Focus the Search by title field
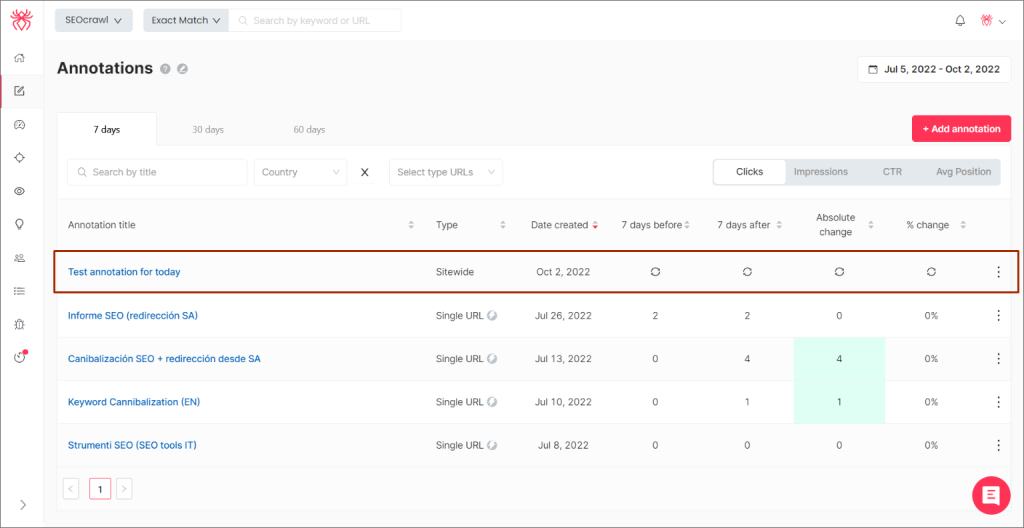This screenshot has height=528, width=1024. [x=157, y=173]
